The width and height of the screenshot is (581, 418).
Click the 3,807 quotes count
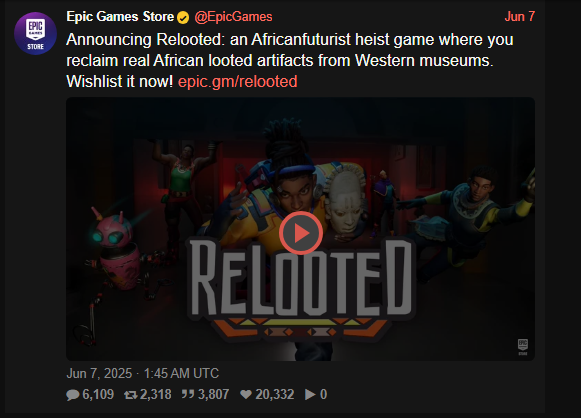point(213,394)
